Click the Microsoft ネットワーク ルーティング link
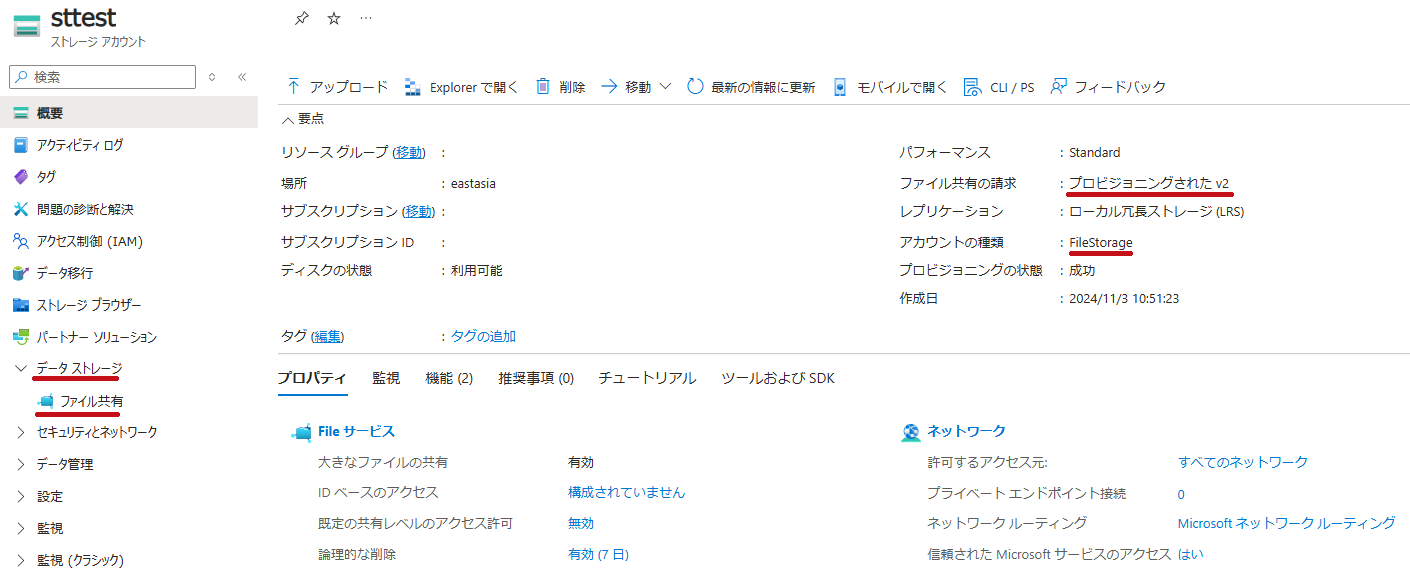This screenshot has width=1410, height=576. tap(1287, 524)
